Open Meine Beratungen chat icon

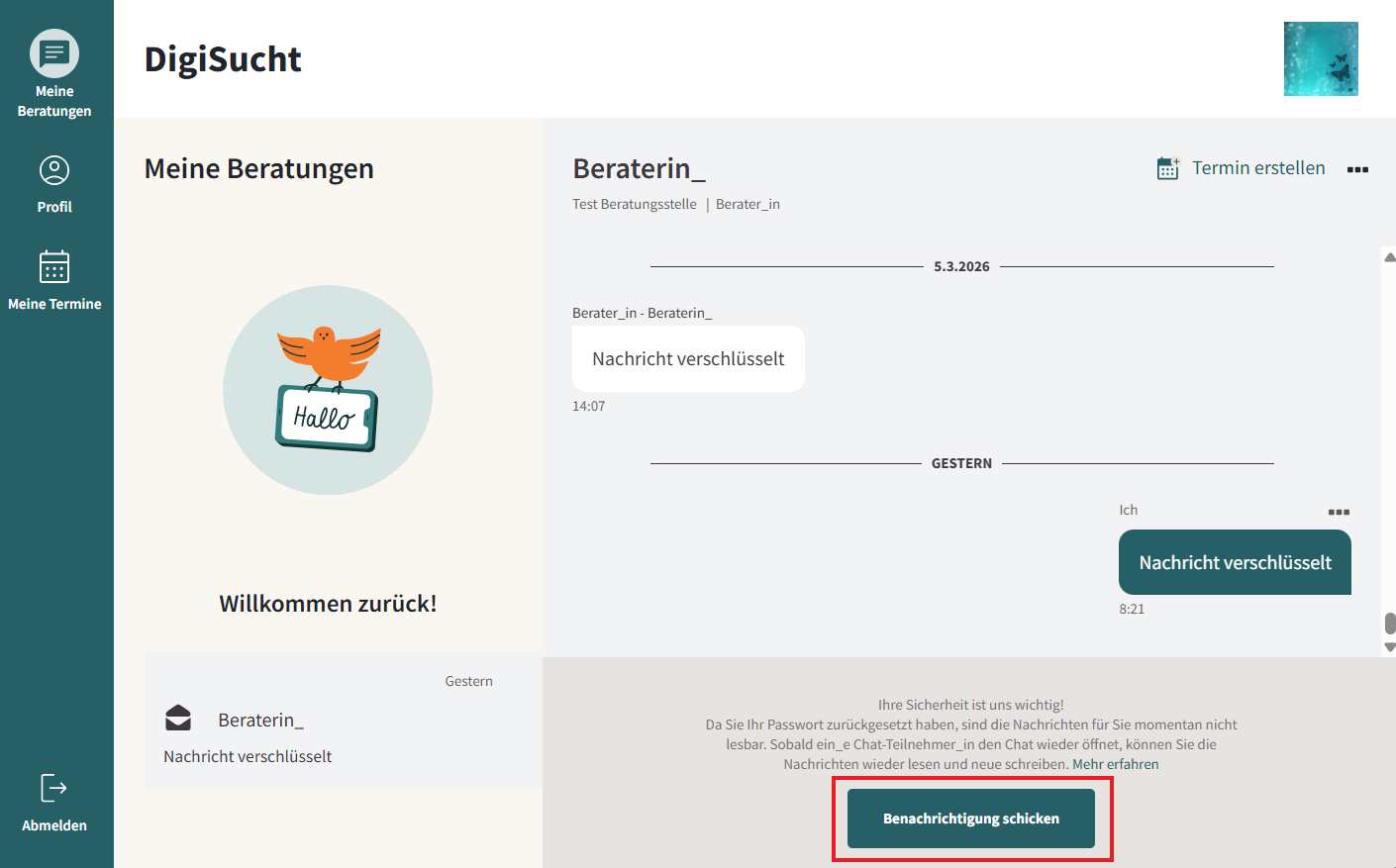[54, 54]
